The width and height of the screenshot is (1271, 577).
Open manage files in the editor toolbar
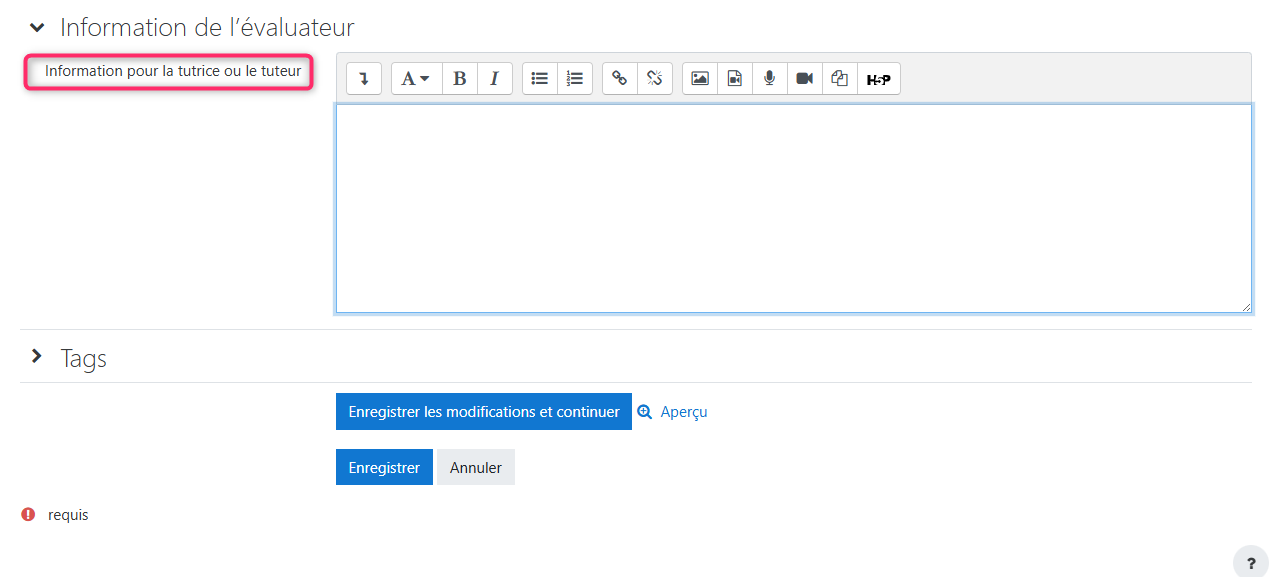click(x=840, y=79)
